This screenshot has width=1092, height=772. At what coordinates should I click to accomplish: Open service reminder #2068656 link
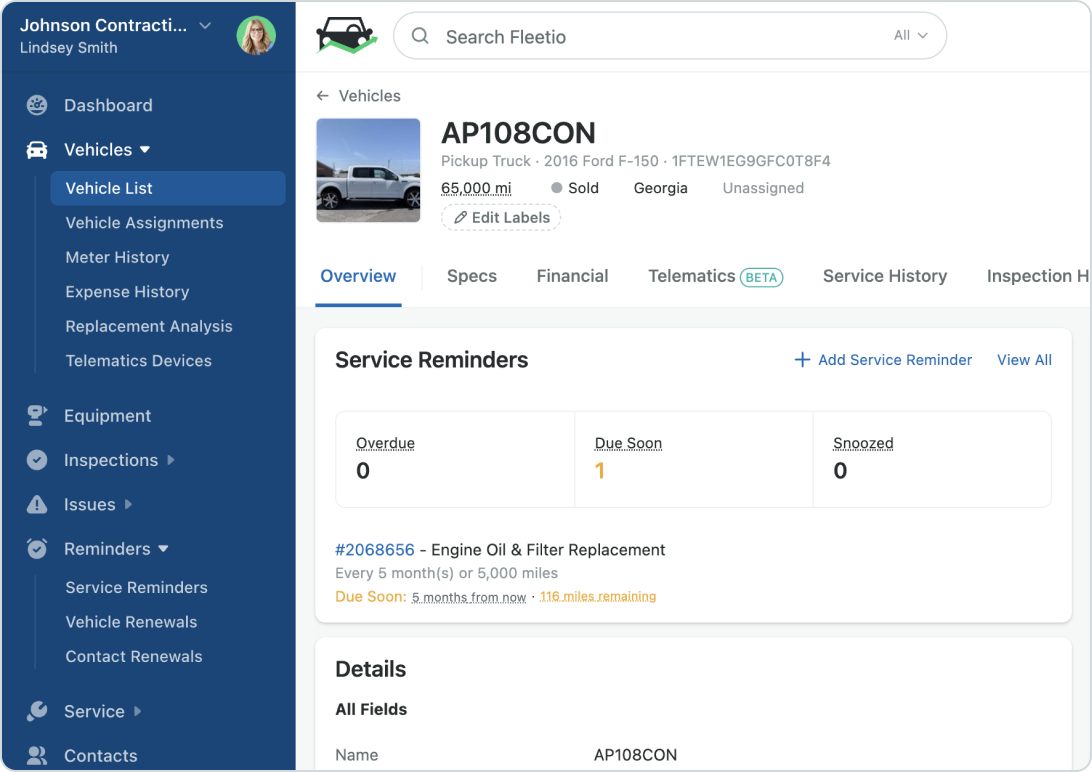(375, 550)
